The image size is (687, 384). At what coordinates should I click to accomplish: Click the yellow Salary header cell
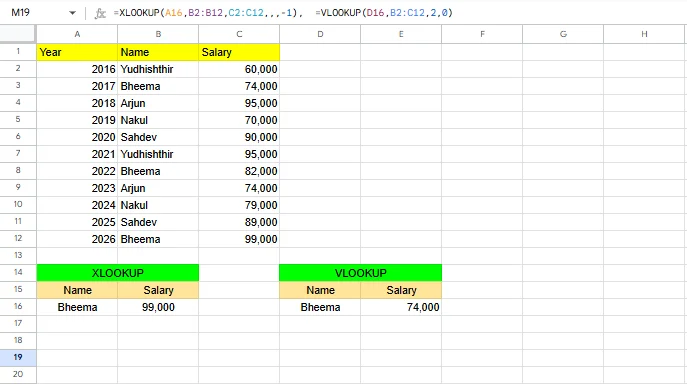click(239, 52)
